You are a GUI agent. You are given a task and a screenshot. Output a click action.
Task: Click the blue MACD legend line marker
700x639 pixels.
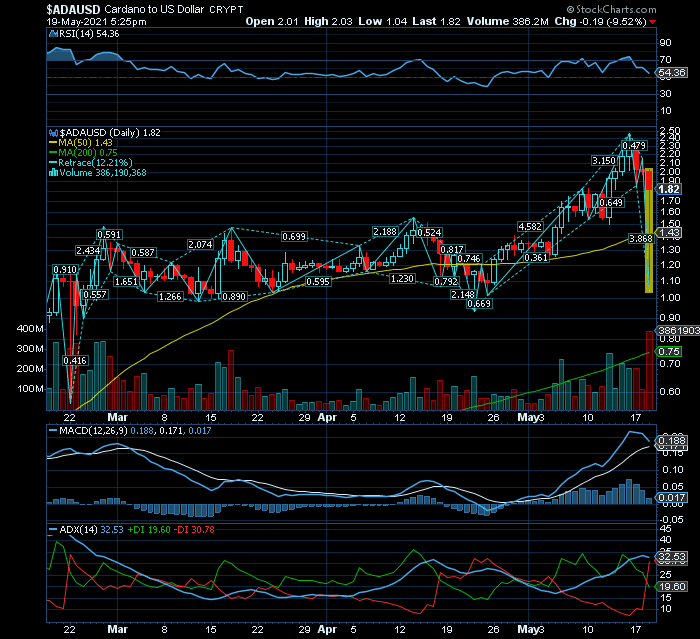coord(53,431)
